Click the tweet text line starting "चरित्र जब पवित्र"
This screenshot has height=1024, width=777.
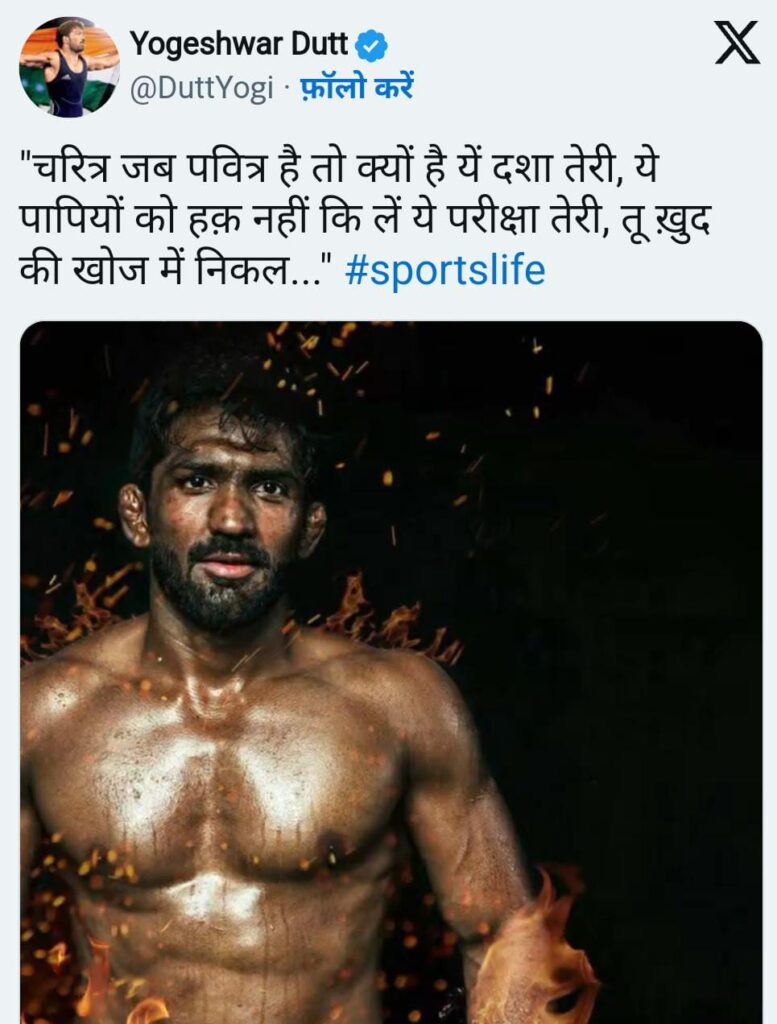(x=338, y=168)
